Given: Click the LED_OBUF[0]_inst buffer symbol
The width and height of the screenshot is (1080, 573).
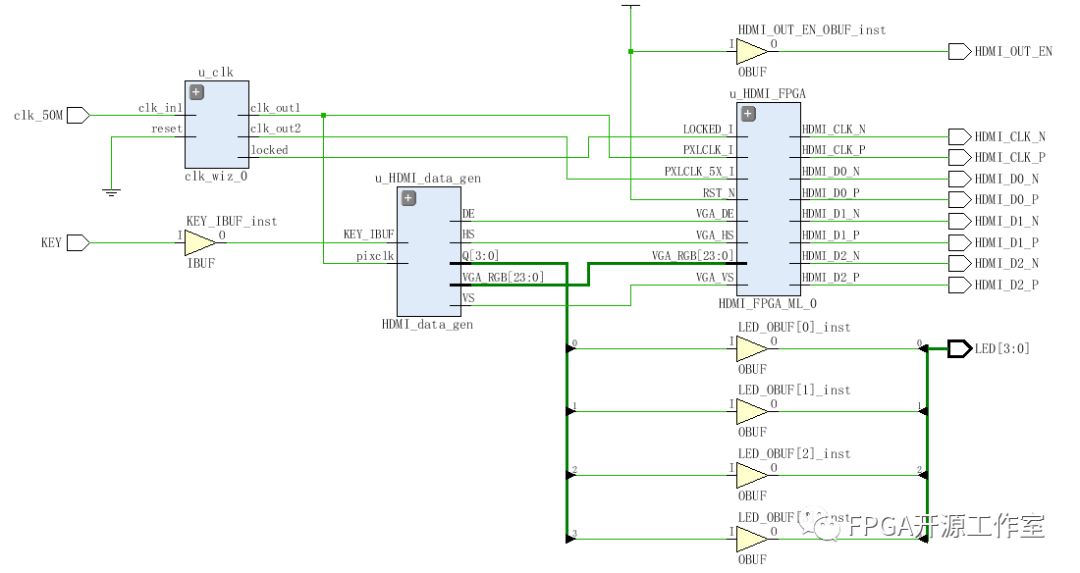Looking at the screenshot, I should [x=751, y=348].
